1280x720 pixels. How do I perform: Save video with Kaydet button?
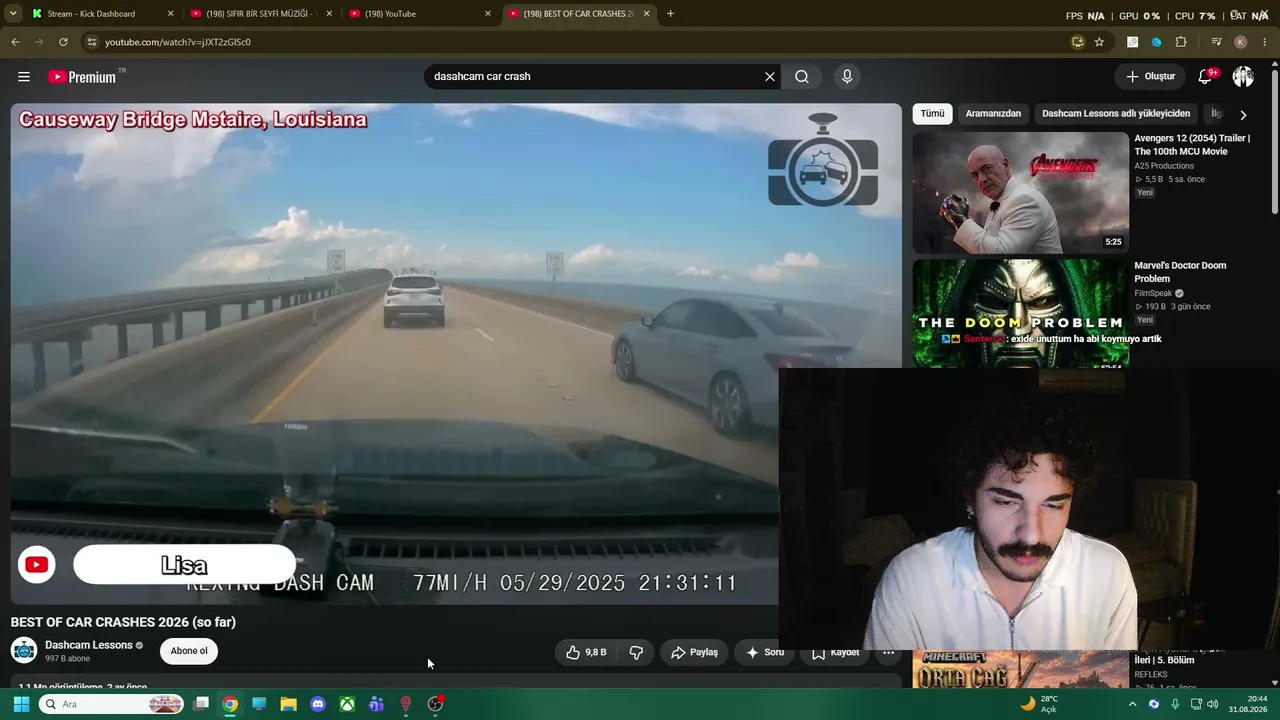836,652
